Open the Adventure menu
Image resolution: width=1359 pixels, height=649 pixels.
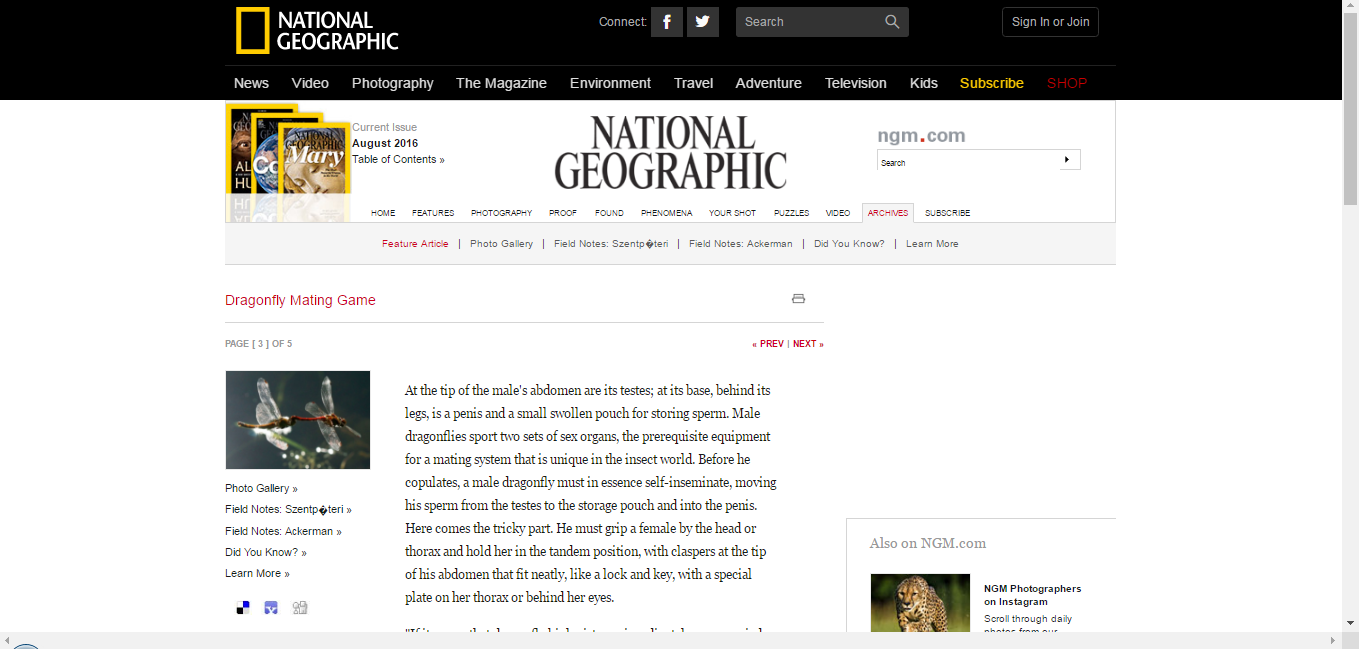[768, 83]
